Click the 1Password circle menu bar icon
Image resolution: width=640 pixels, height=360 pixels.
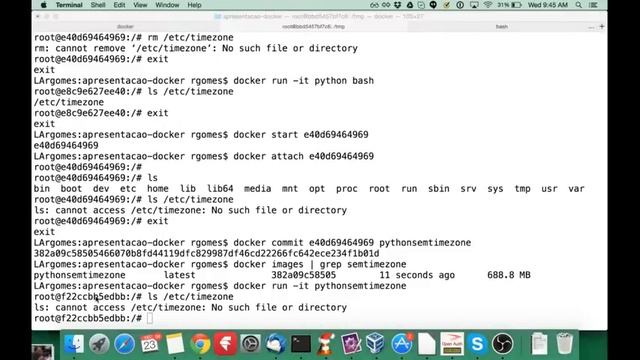click(x=460, y=5)
